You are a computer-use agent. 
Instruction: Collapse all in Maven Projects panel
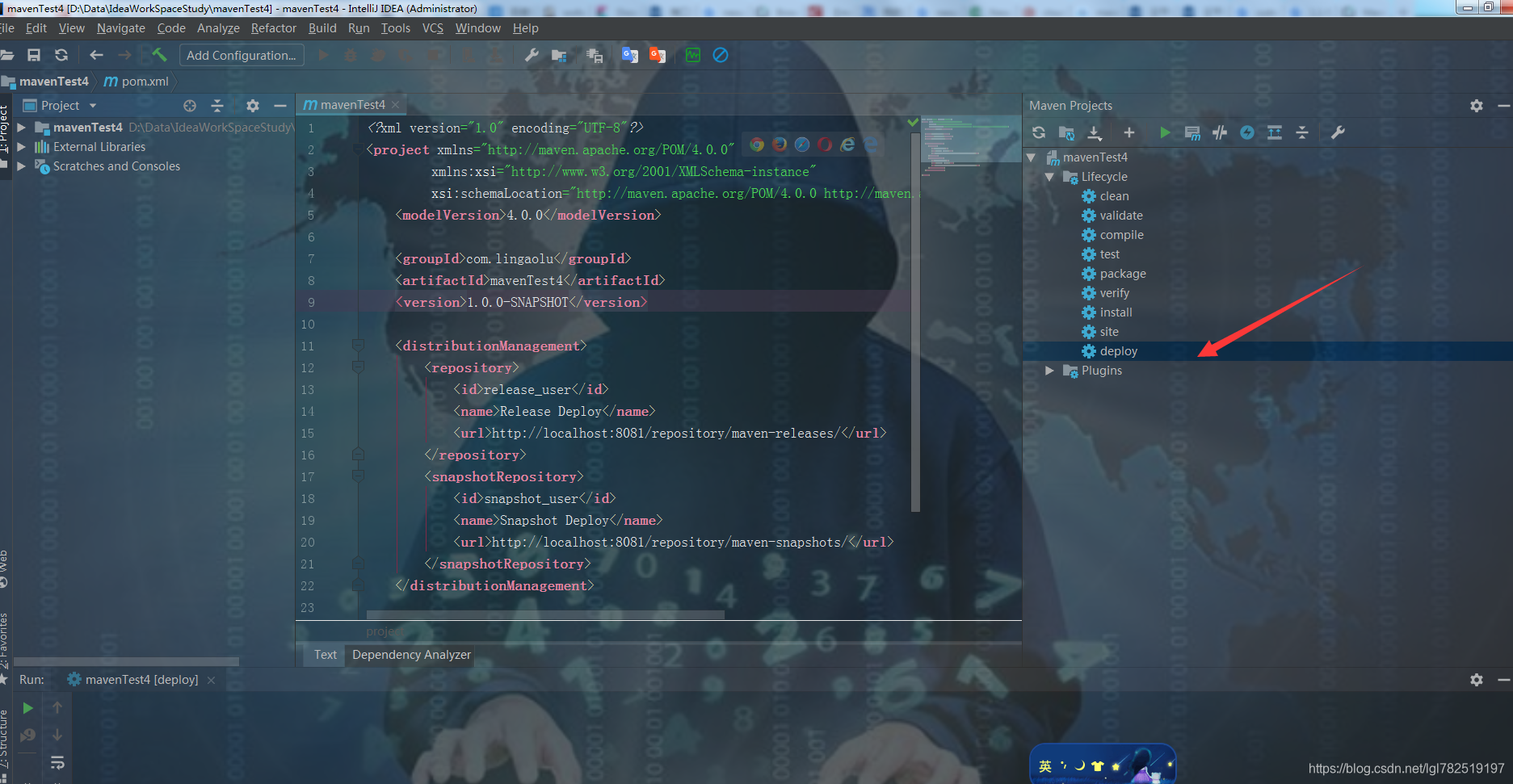pyautogui.click(x=1302, y=132)
